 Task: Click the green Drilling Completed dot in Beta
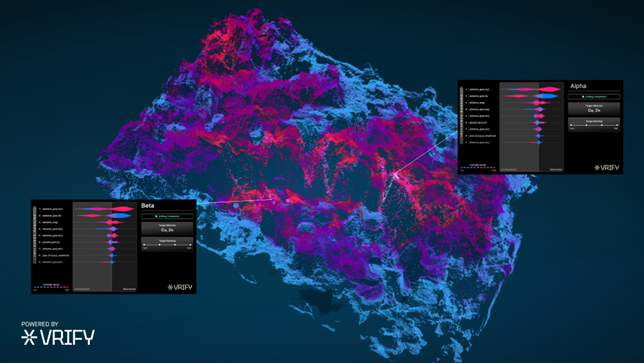pos(156,216)
